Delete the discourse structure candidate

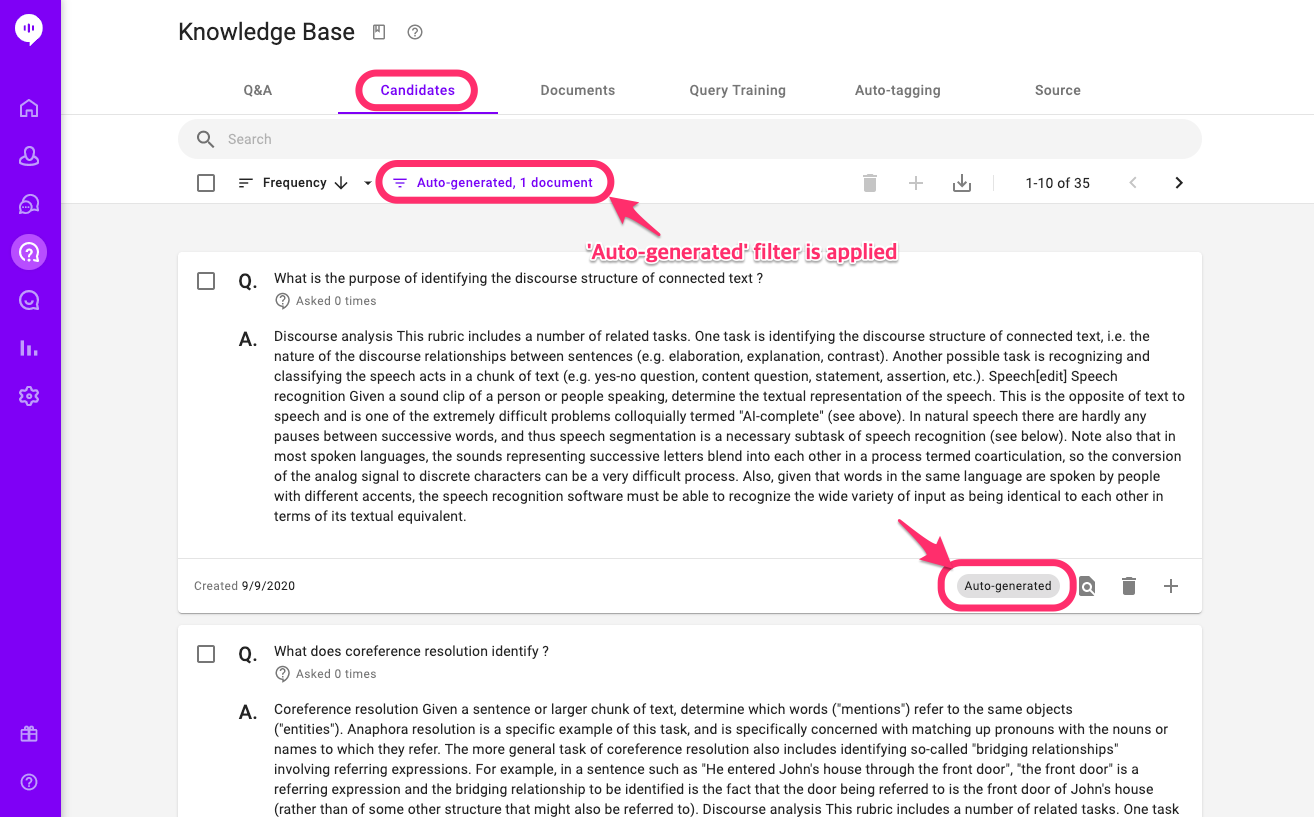(1129, 586)
